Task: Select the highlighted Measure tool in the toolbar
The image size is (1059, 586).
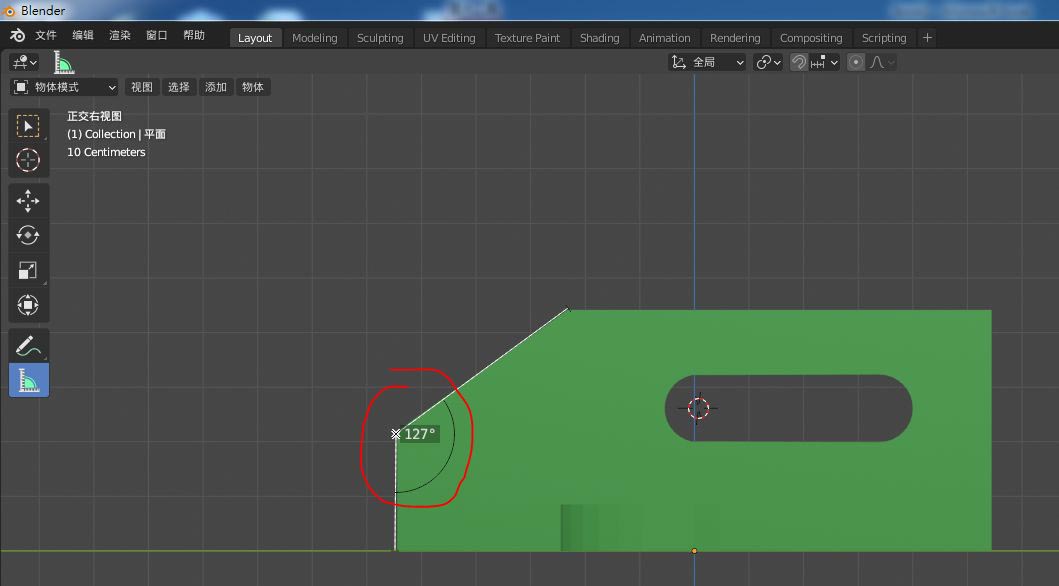Action: [x=28, y=380]
